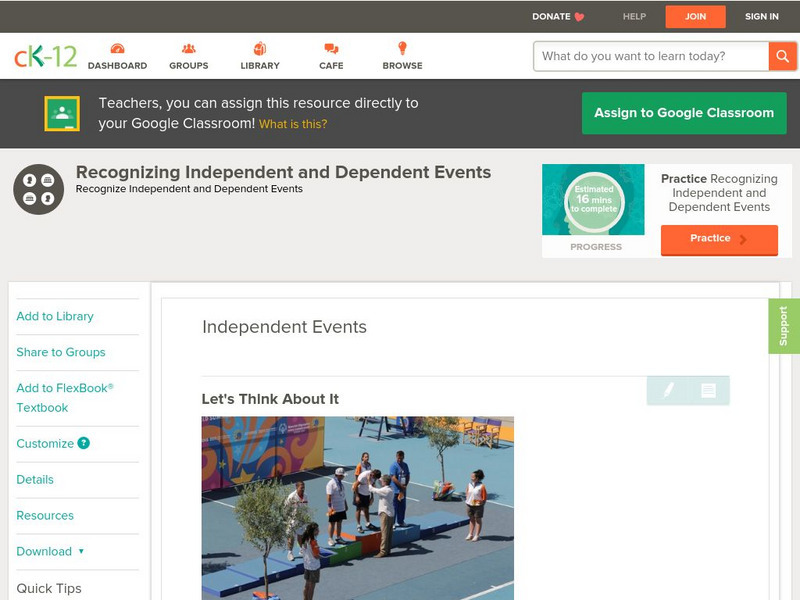Open the Details link

(x=35, y=480)
